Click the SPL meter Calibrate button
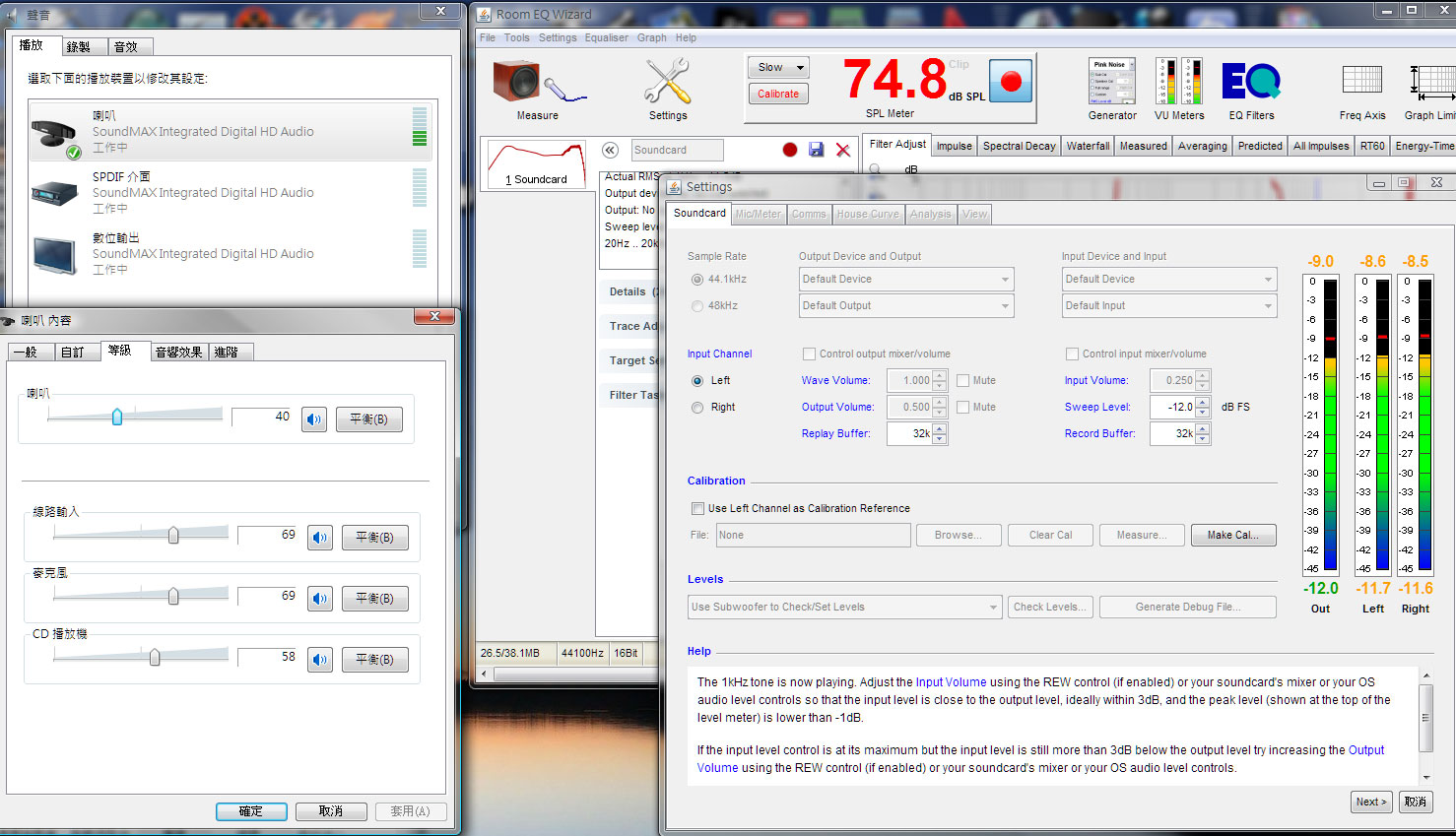Image resolution: width=1456 pixels, height=836 pixels. coord(778,94)
